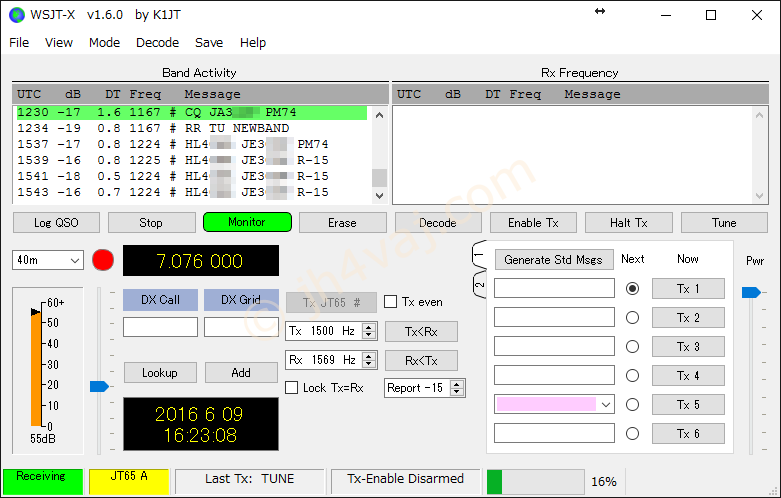
Task: Click the Tx 1 Now button
Action: coord(688,288)
